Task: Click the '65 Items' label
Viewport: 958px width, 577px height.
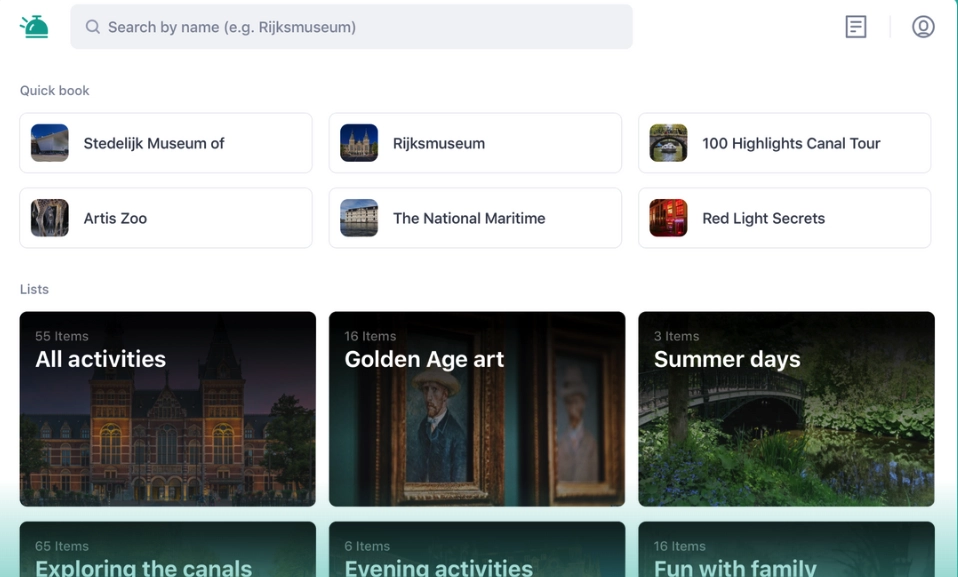Action: [62, 546]
